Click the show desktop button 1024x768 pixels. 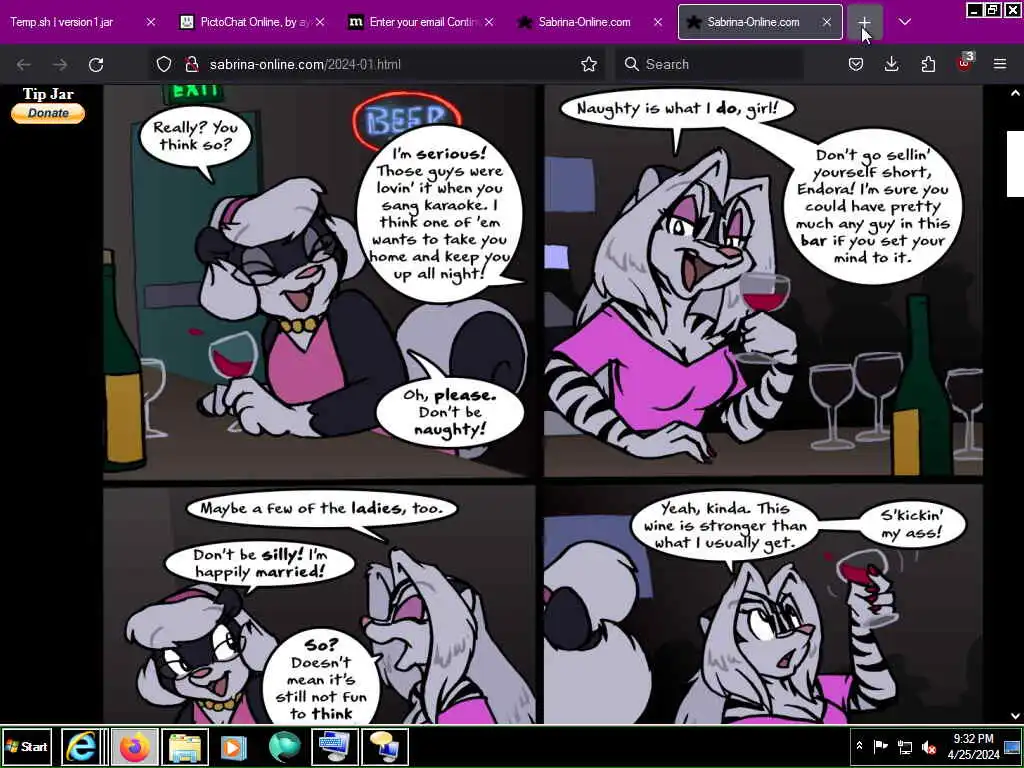pos(1013,746)
